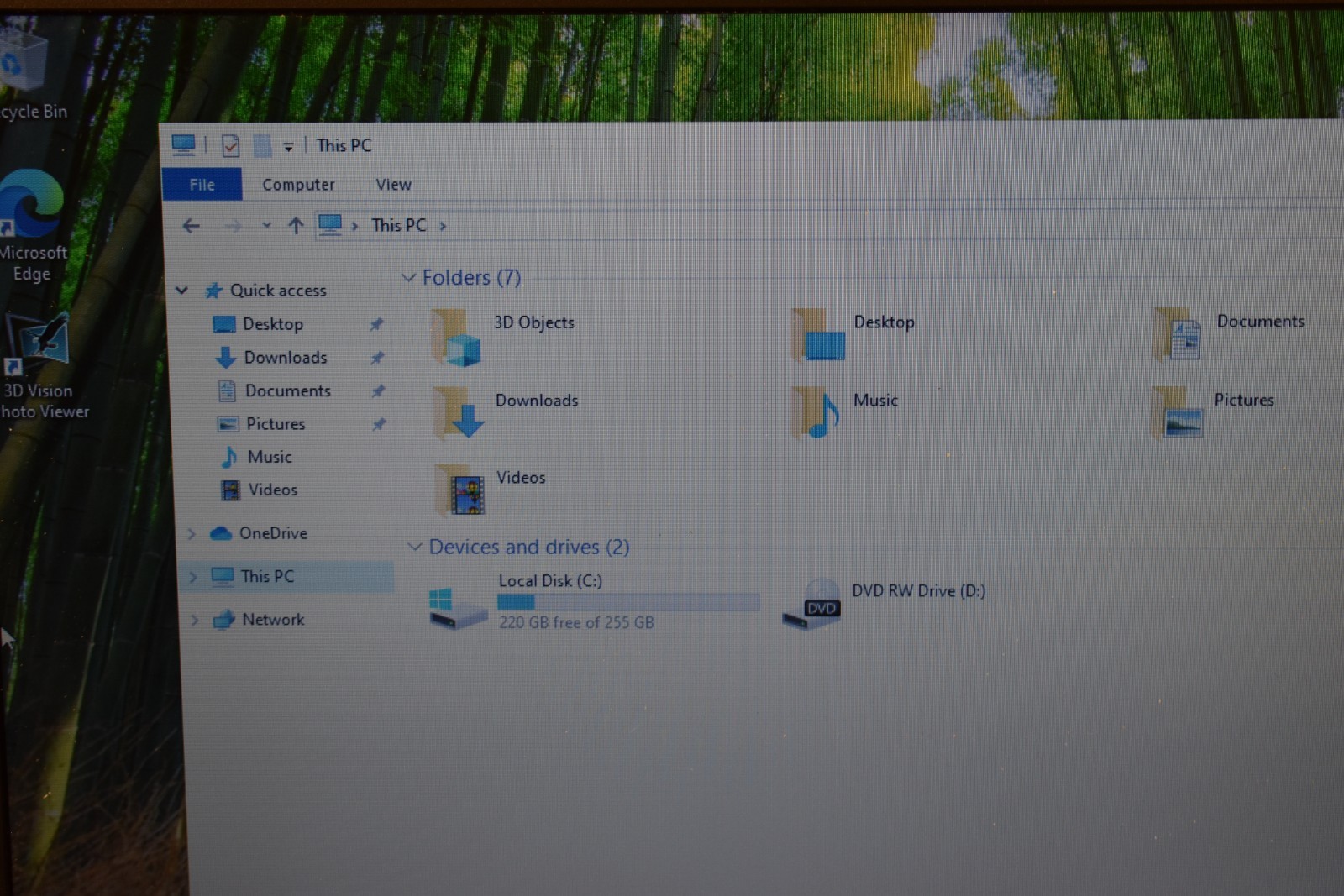
Task: Click the 'Videos' folder name in Folders
Action: coord(521,478)
